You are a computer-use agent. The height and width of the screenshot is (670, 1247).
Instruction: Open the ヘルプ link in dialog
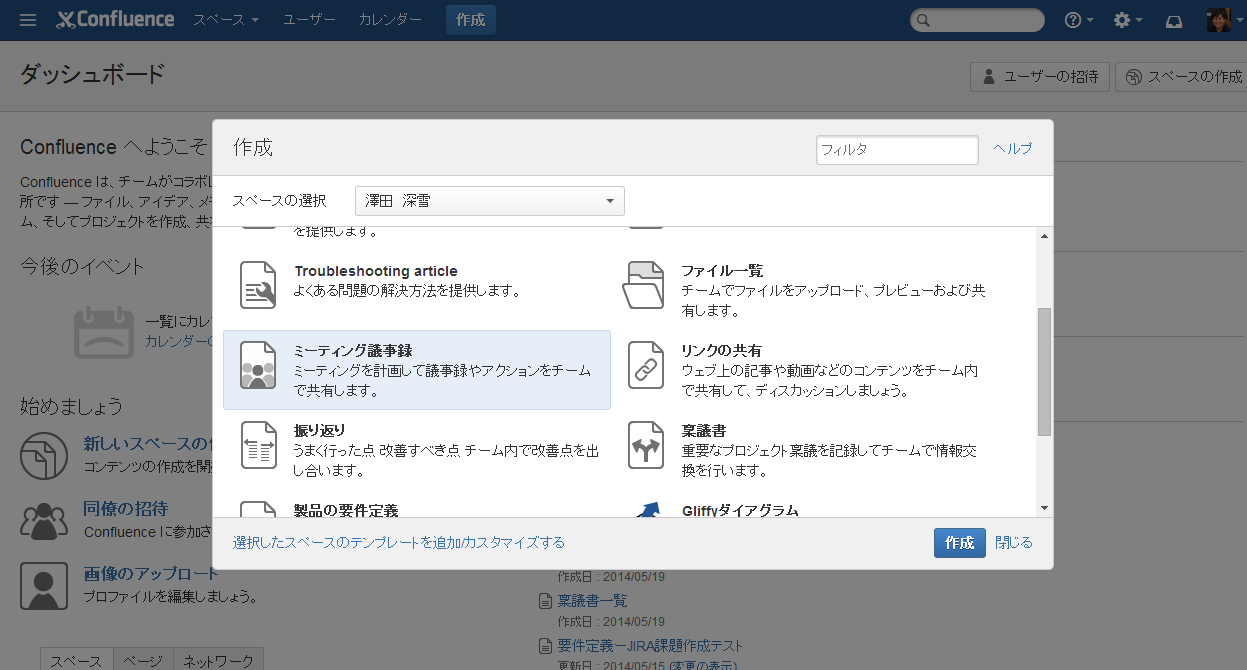[x=1013, y=148]
